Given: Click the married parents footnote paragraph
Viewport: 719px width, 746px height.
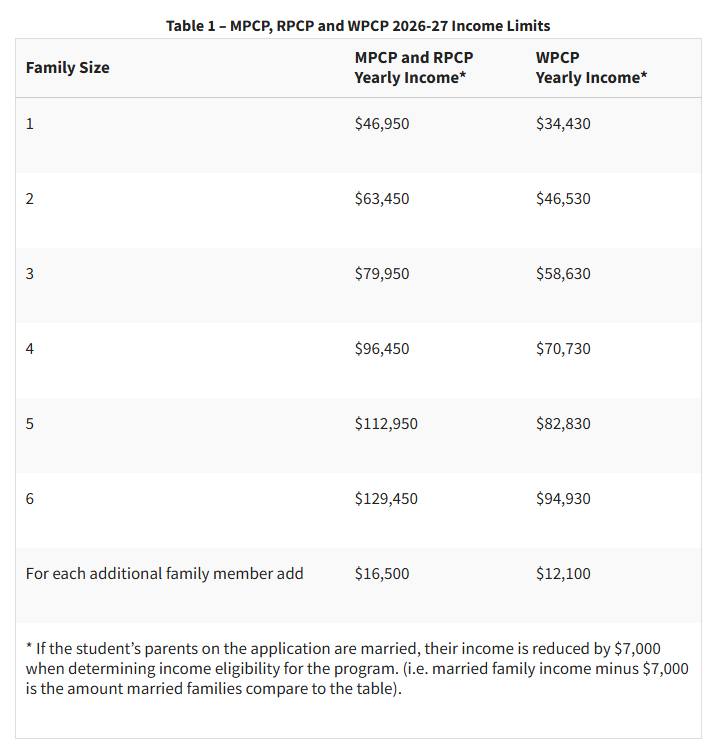Looking at the screenshot, I should click(357, 669).
